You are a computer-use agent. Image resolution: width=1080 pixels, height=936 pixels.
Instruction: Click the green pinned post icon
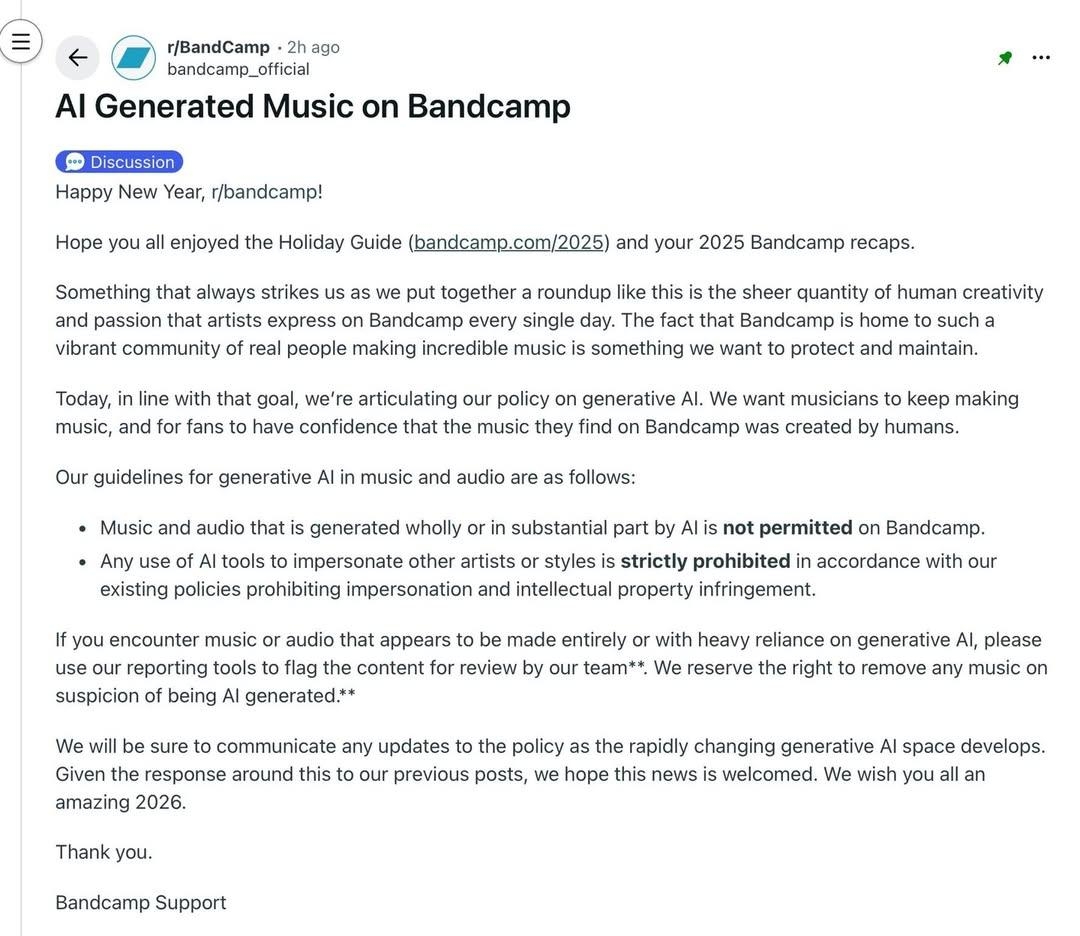point(1005,58)
